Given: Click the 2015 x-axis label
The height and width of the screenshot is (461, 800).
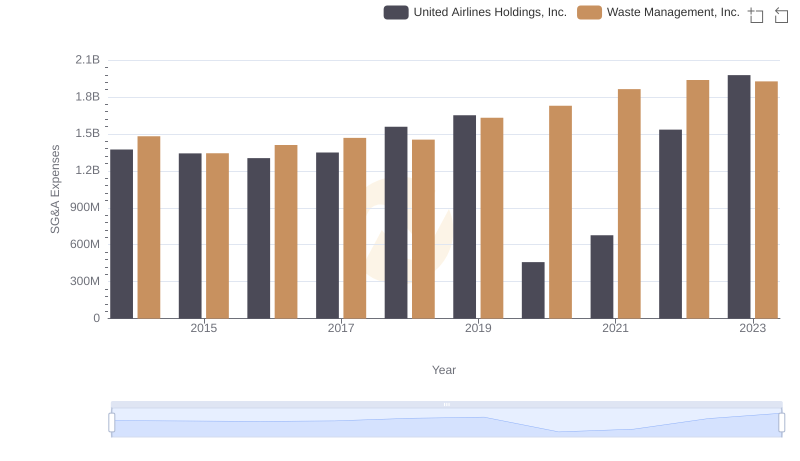Looking at the screenshot, I should click(x=204, y=328).
